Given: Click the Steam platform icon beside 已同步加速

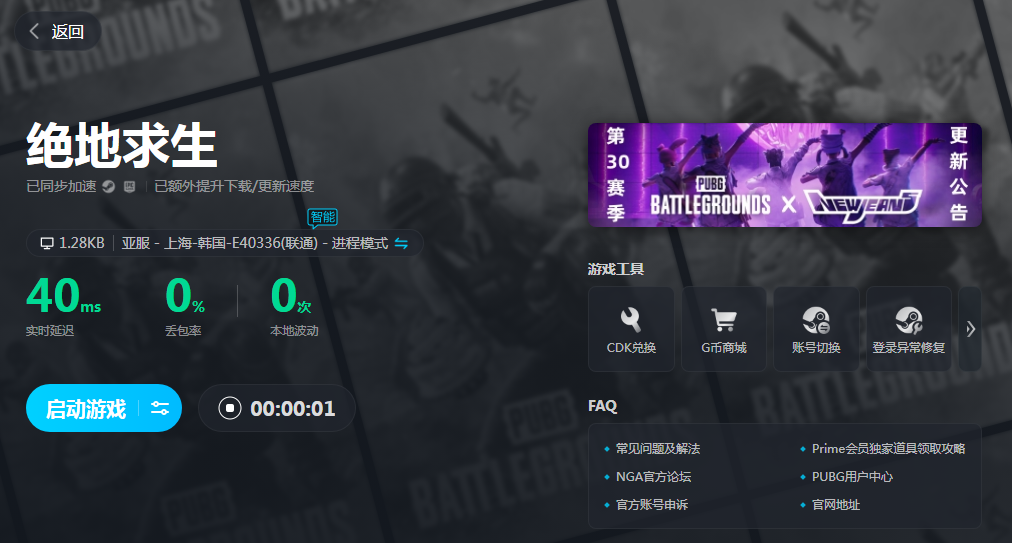Looking at the screenshot, I should point(108,186).
